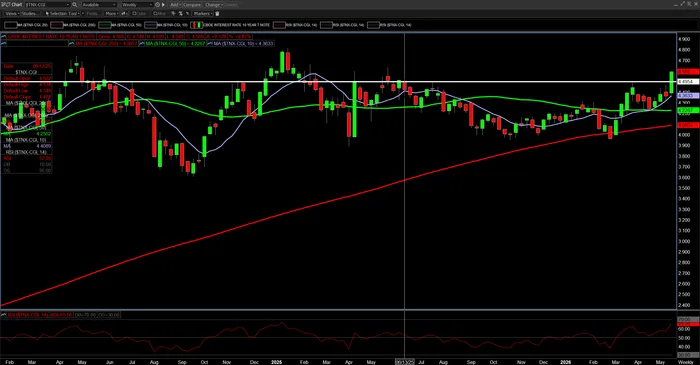Click the RSI value row in data box
The height and width of the screenshot is (365, 700).
pos(27,158)
